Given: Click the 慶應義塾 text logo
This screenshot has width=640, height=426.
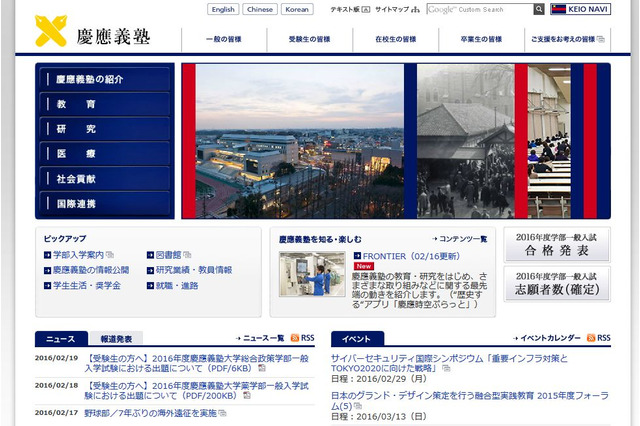Looking at the screenshot, I should pyautogui.click(x=113, y=37).
